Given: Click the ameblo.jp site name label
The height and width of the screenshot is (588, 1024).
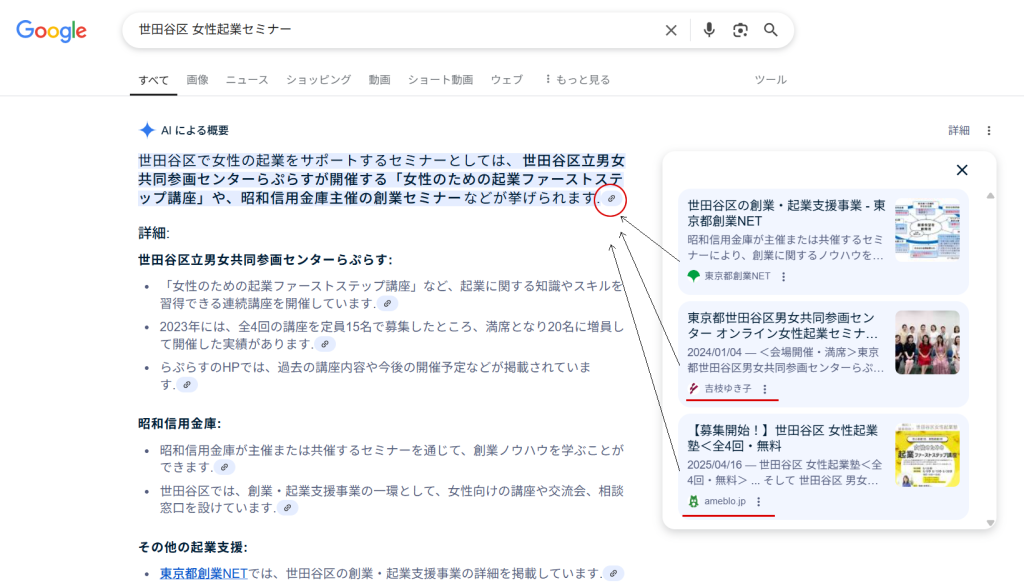Looking at the screenshot, I should point(725,501).
